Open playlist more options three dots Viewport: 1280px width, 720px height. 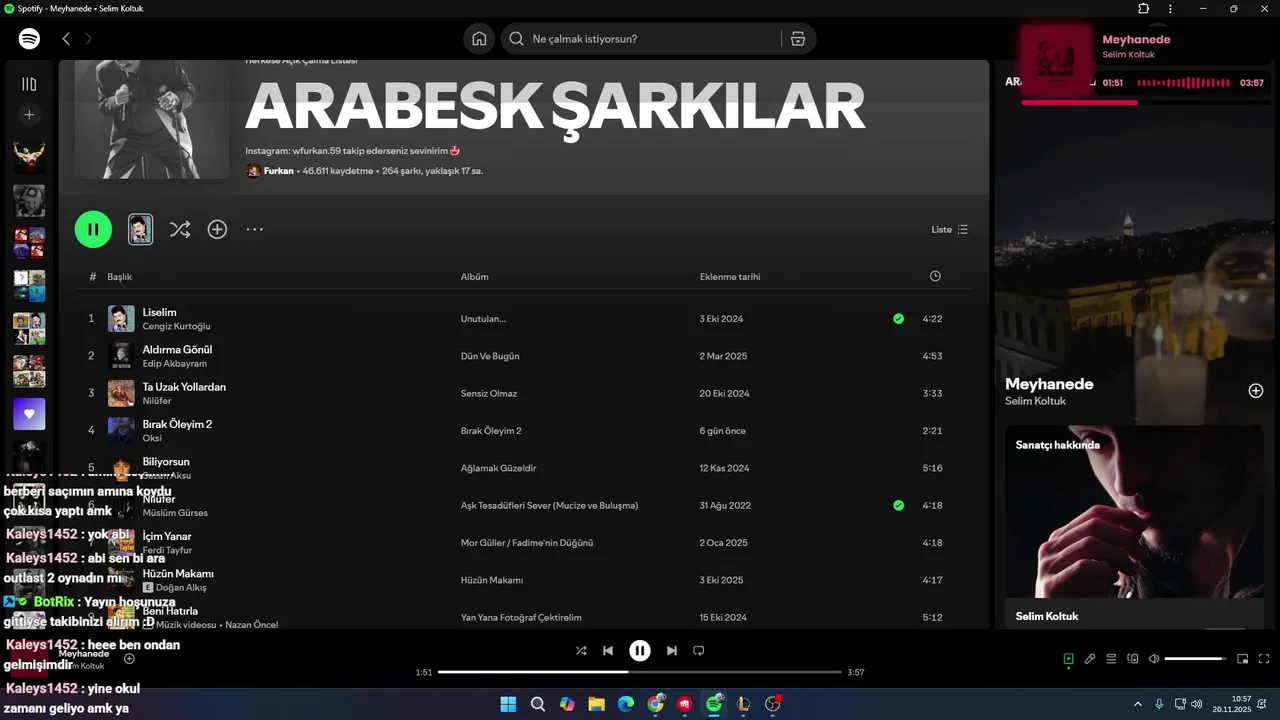[x=255, y=229]
